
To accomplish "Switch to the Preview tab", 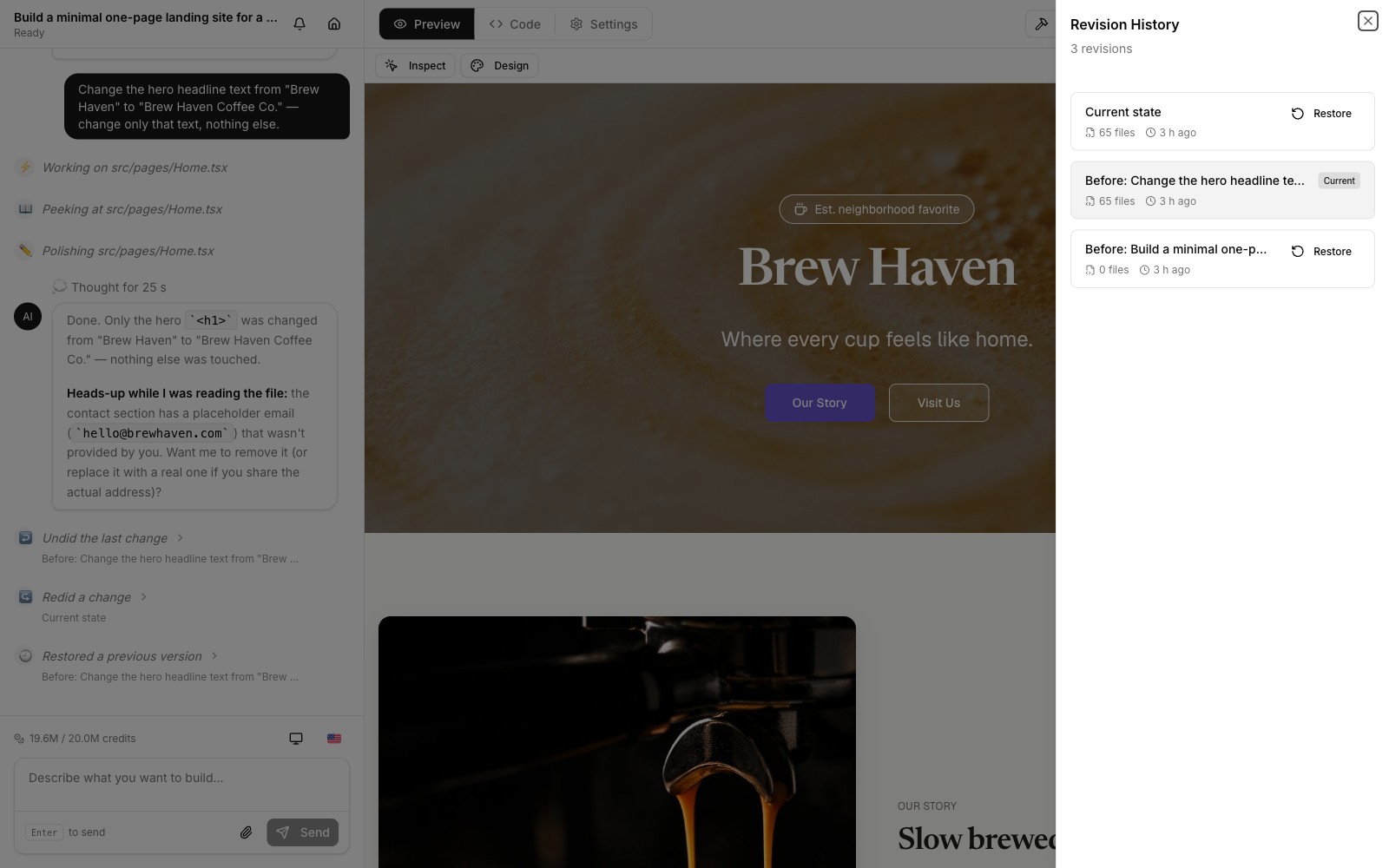I will pos(427,24).
